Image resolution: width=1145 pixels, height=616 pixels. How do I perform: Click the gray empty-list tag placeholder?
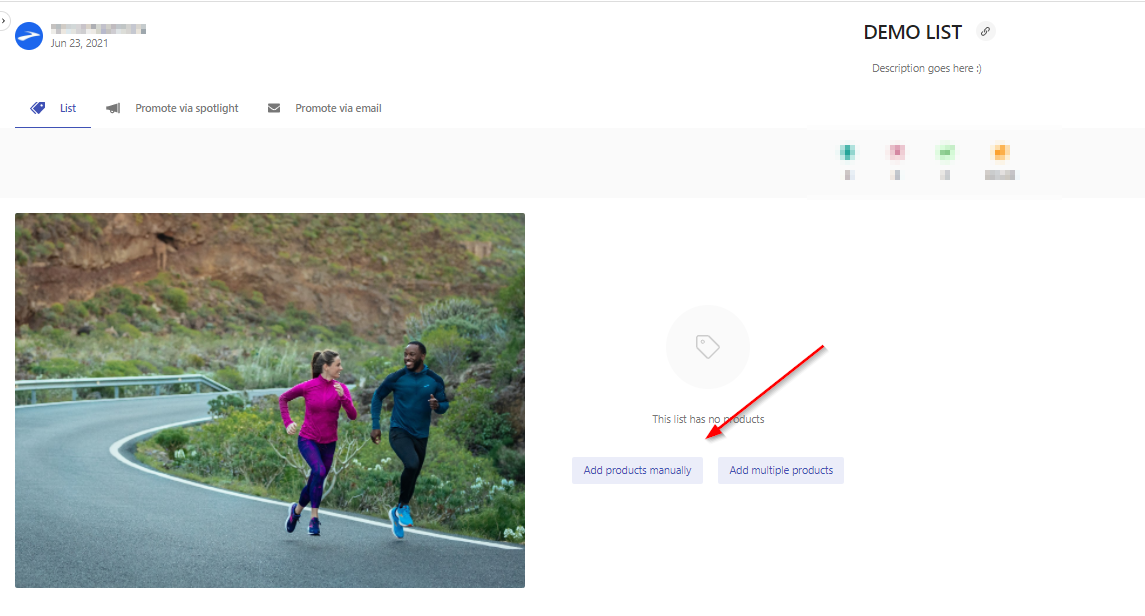(708, 347)
